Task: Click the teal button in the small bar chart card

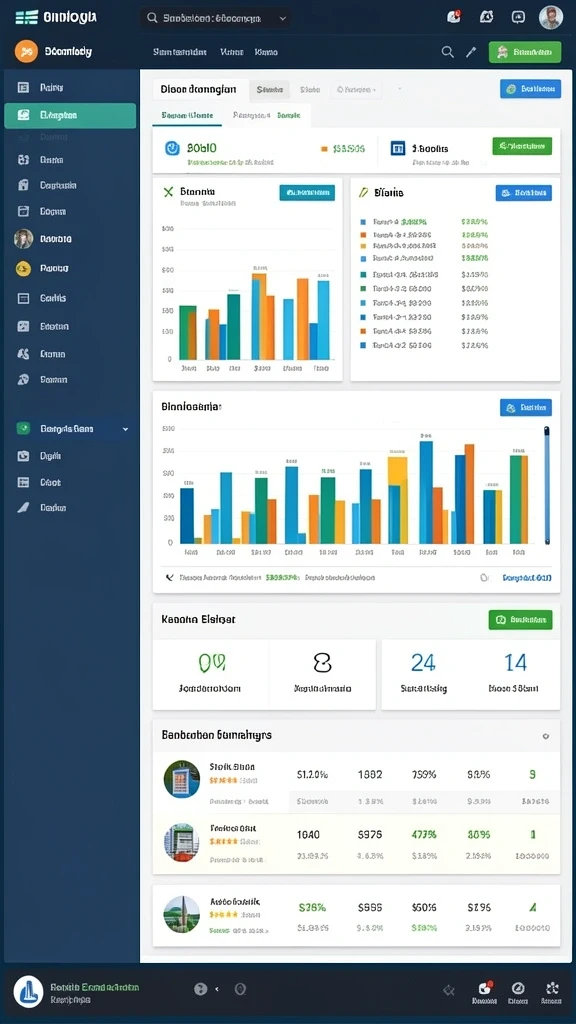Action: pos(307,193)
